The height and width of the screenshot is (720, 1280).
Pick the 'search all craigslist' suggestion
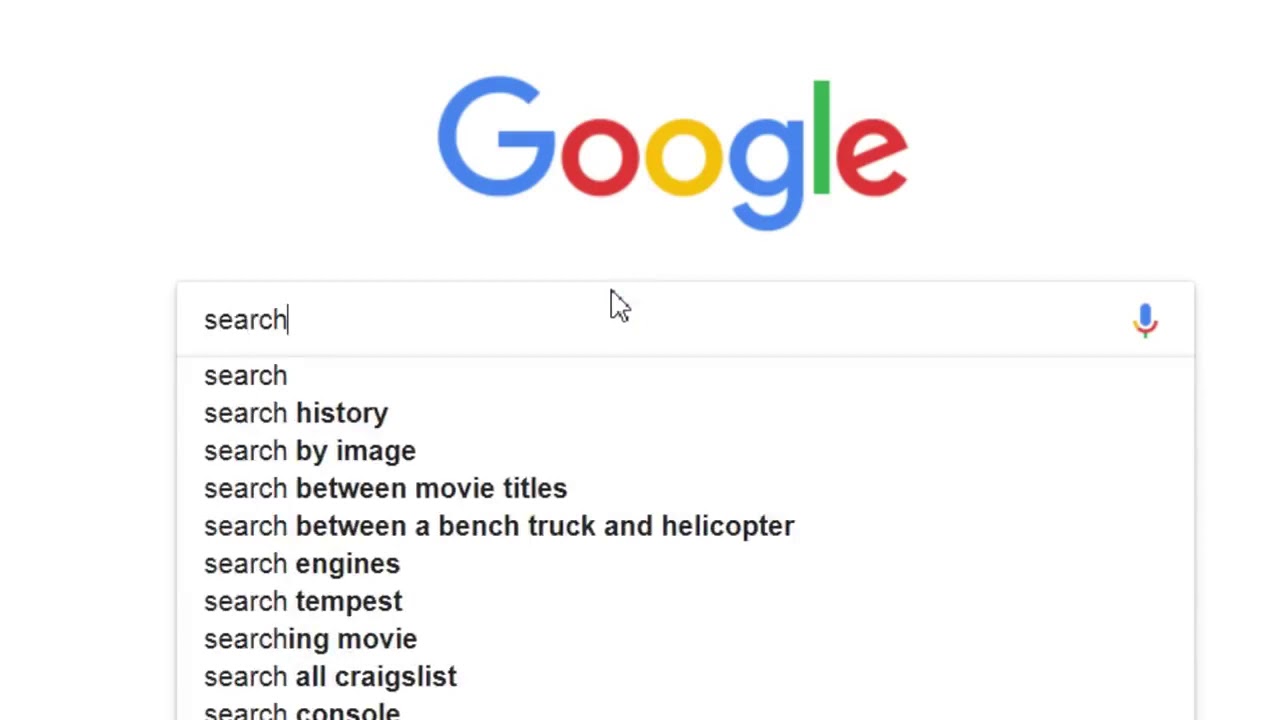coord(330,677)
